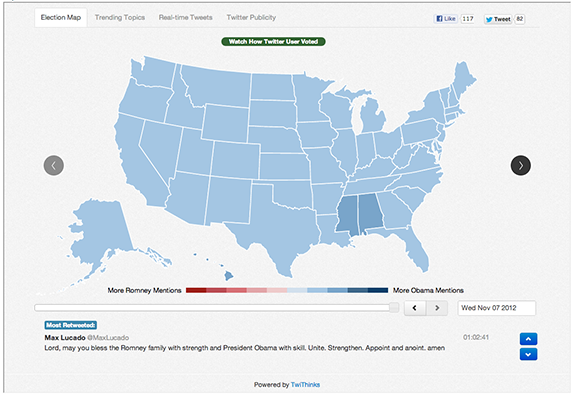Click the date field Wed Nov 07 2012

[497, 308]
